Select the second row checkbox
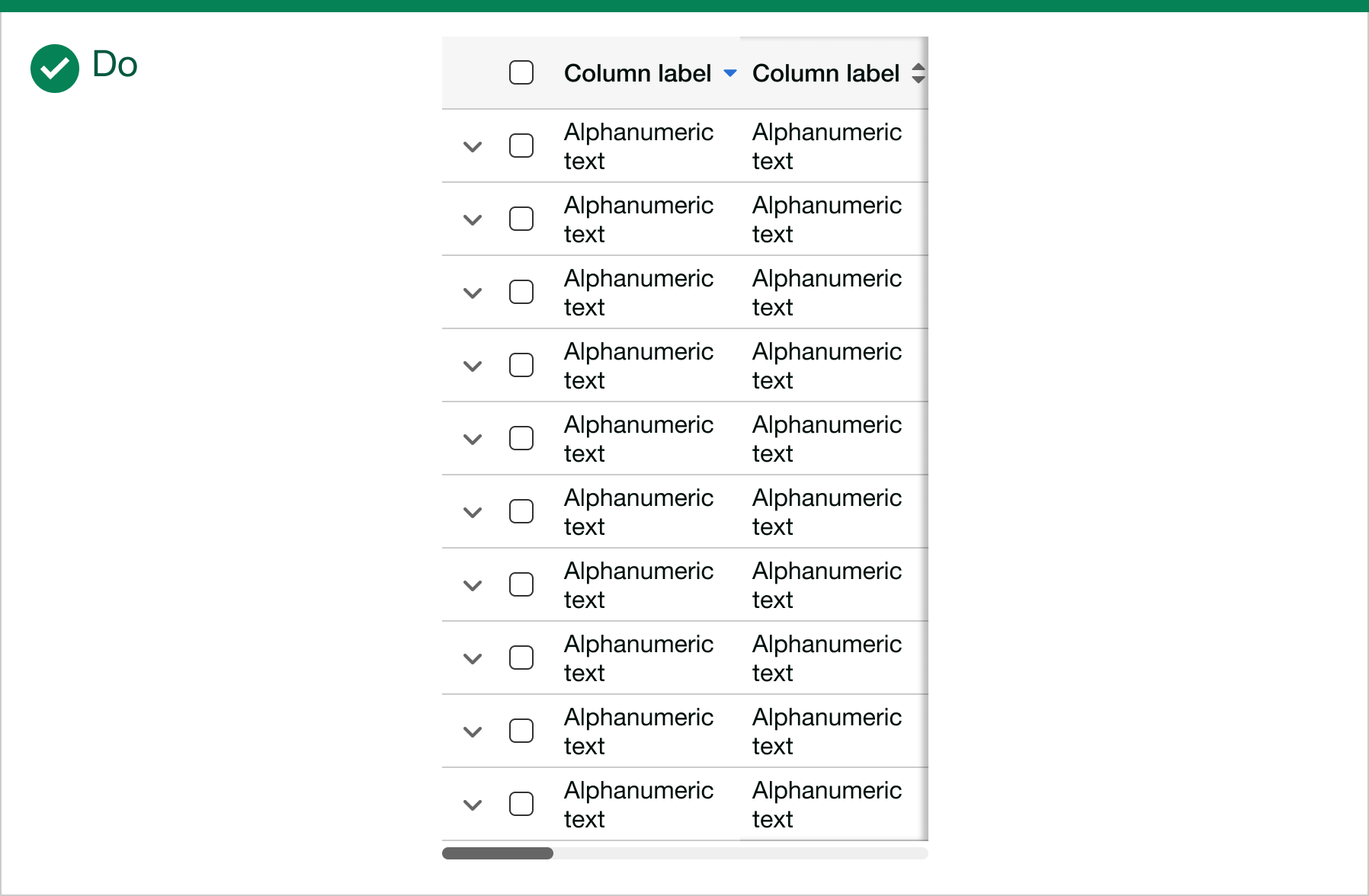This screenshot has height=896, width=1369. (521, 219)
